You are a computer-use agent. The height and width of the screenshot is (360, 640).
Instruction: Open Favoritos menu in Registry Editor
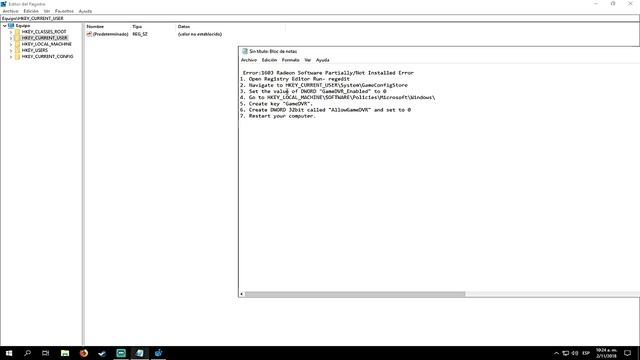pyautogui.click(x=64, y=11)
